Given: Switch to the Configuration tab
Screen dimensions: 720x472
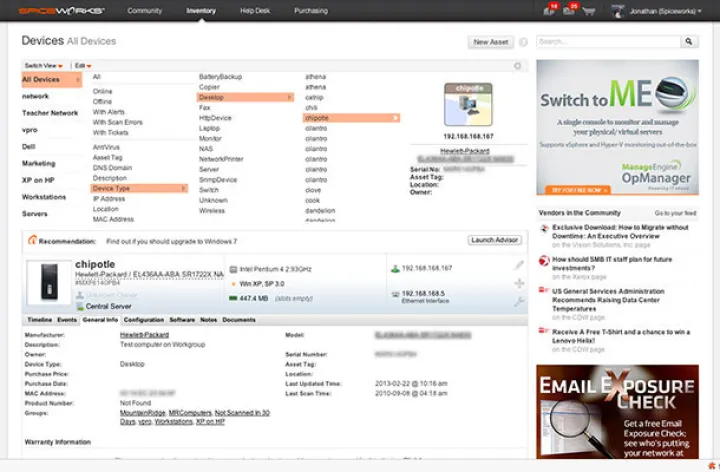Looking at the screenshot, I should (144, 320).
